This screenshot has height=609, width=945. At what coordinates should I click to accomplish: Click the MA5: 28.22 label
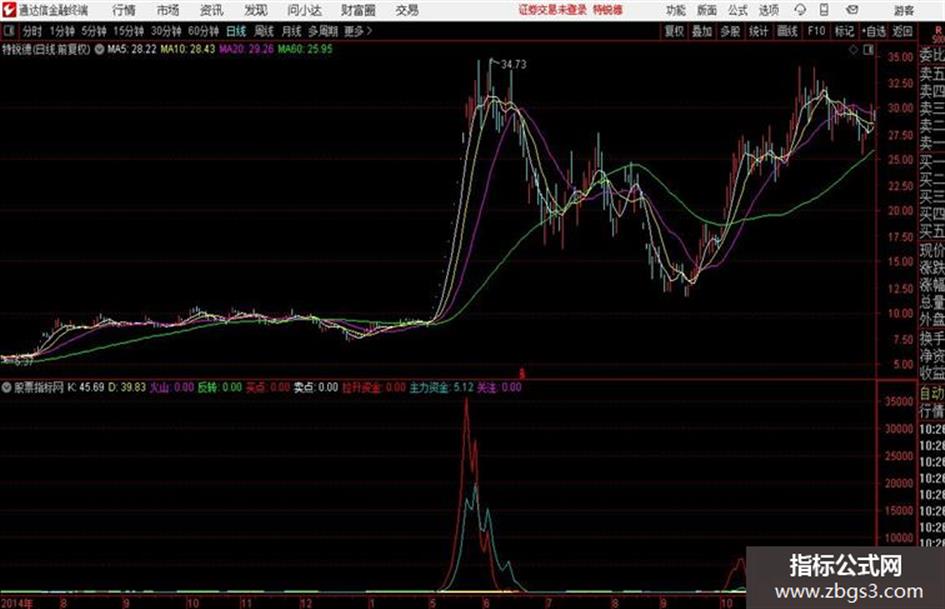[132, 49]
